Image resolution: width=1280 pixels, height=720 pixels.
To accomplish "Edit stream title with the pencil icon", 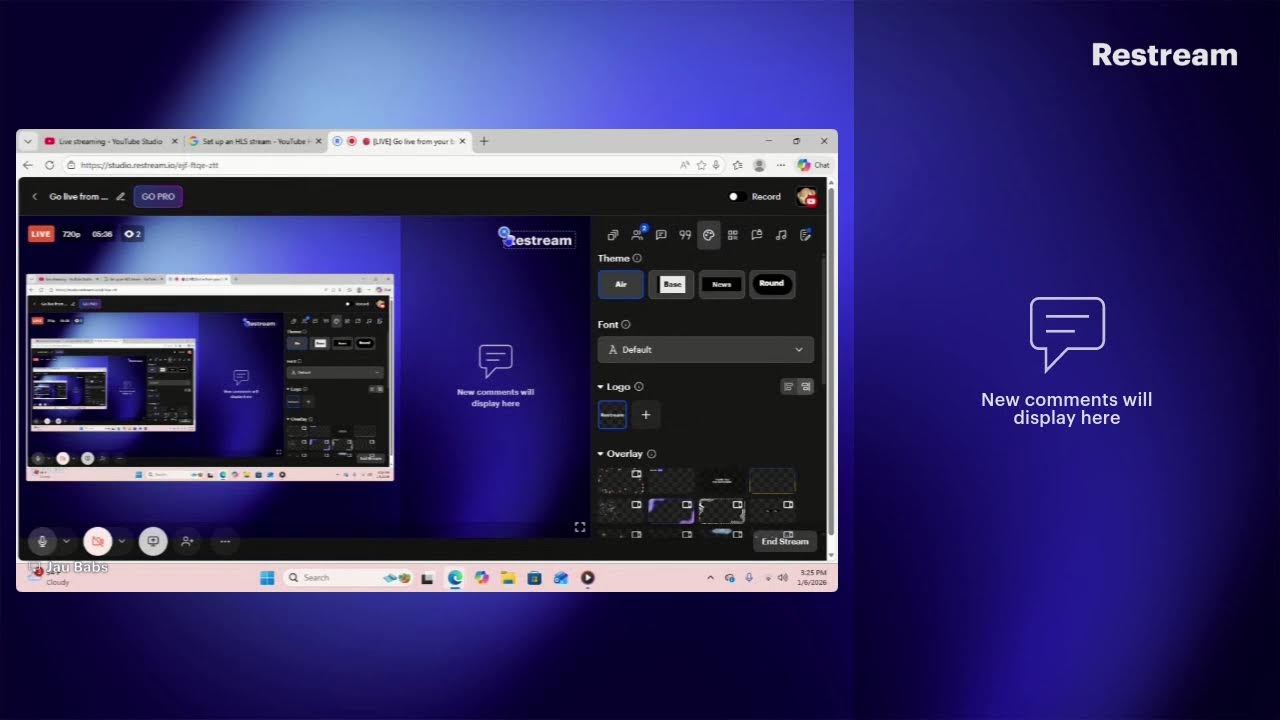I will [x=121, y=197].
